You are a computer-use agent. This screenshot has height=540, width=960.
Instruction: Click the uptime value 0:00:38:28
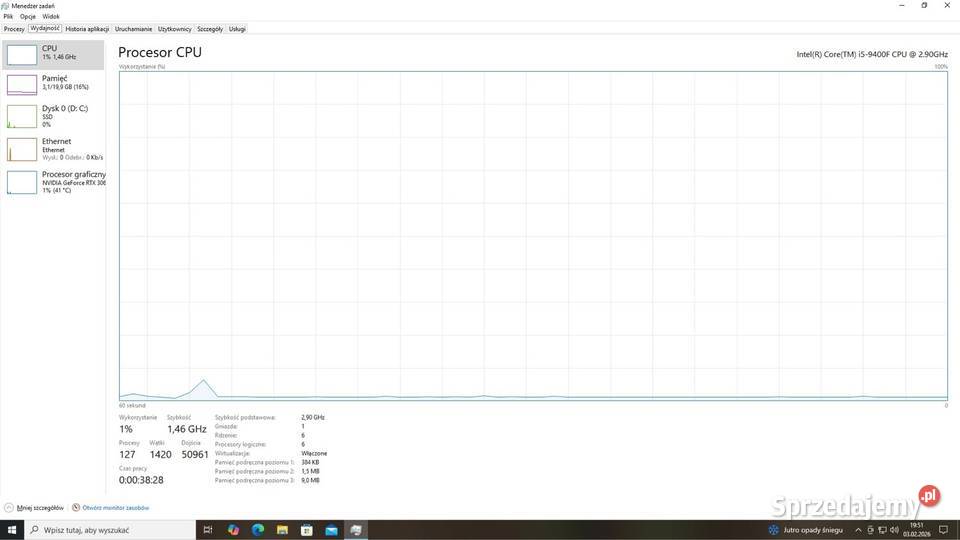[x=141, y=480]
